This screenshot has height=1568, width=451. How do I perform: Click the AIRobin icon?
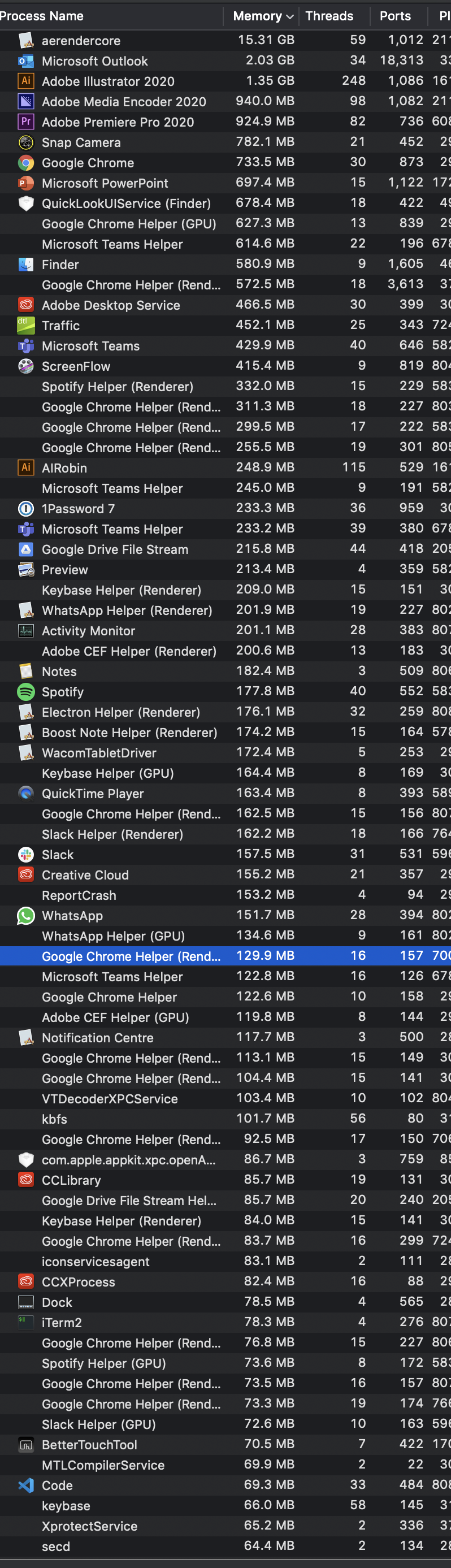pyautogui.click(x=25, y=467)
